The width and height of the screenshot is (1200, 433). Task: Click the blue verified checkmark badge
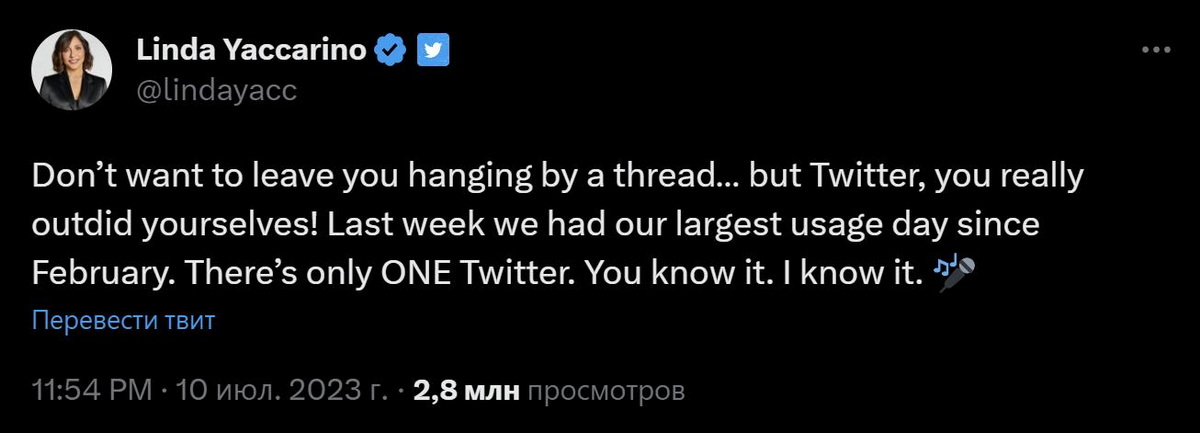389,48
